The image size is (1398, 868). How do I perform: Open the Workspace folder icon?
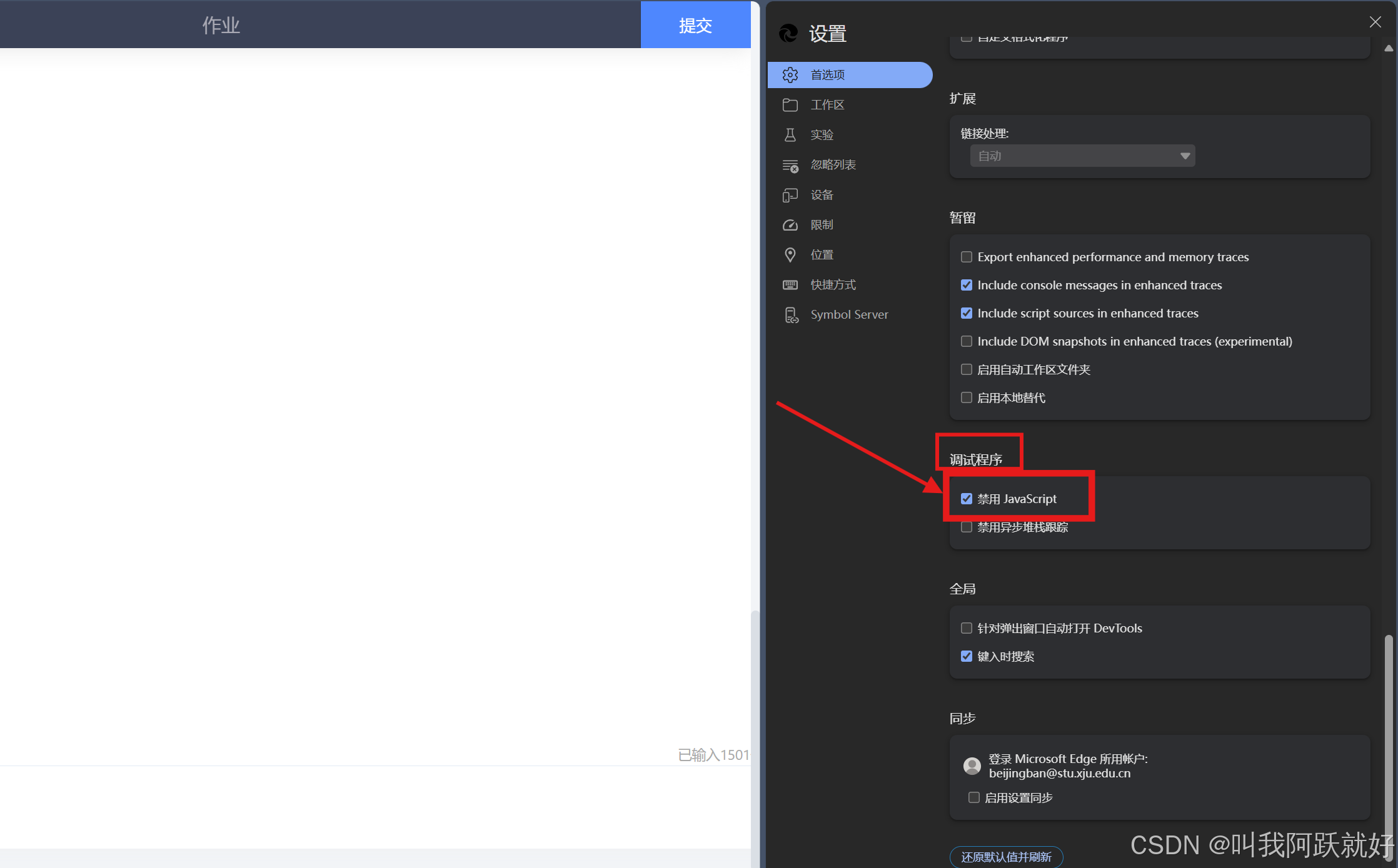point(790,105)
